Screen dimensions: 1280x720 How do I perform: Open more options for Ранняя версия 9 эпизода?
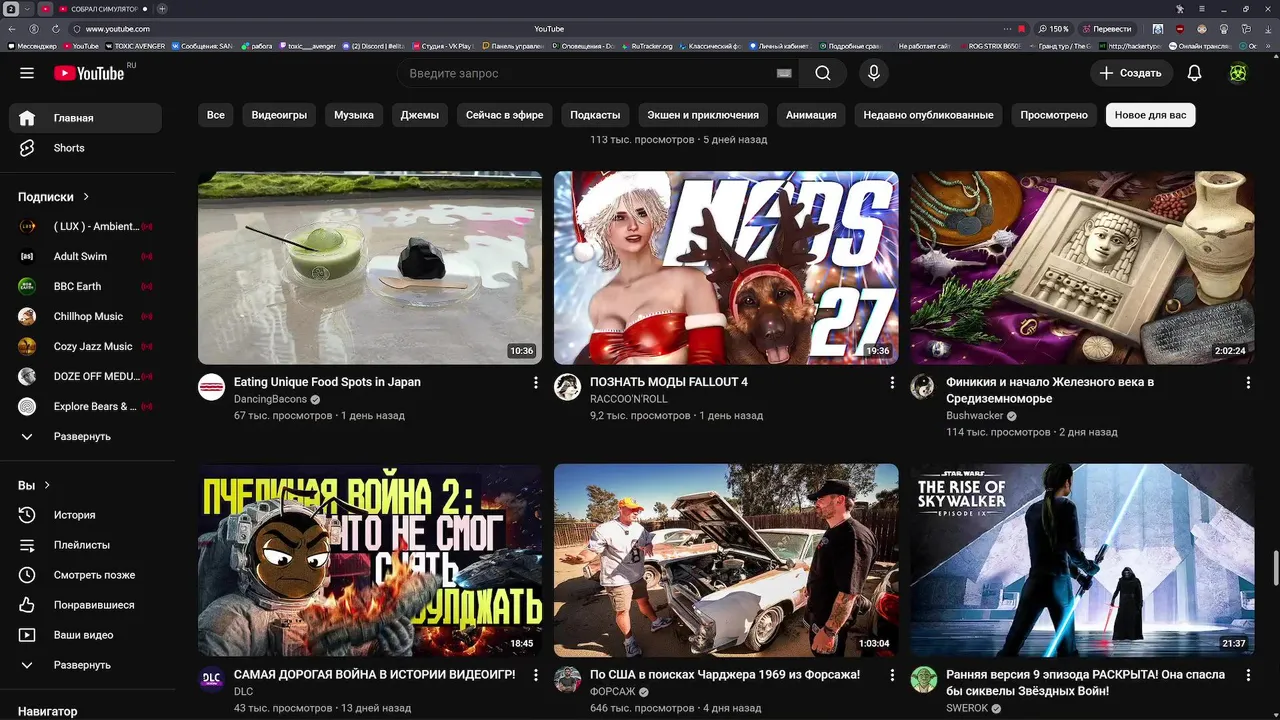[x=1248, y=676]
